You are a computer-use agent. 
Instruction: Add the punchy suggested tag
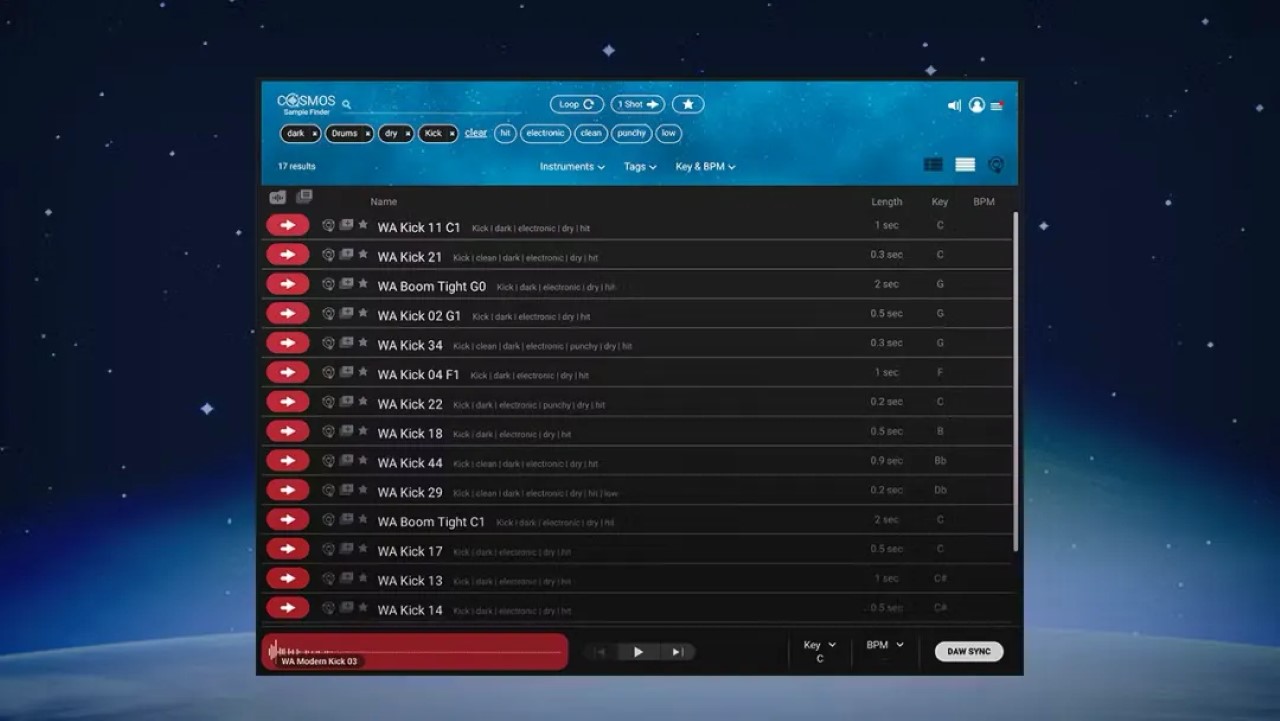632,133
